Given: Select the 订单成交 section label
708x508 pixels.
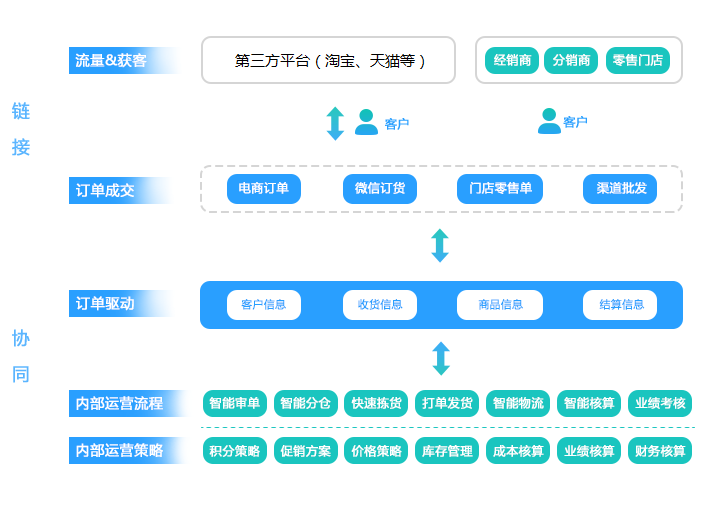Looking at the screenshot, I should [121, 190].
